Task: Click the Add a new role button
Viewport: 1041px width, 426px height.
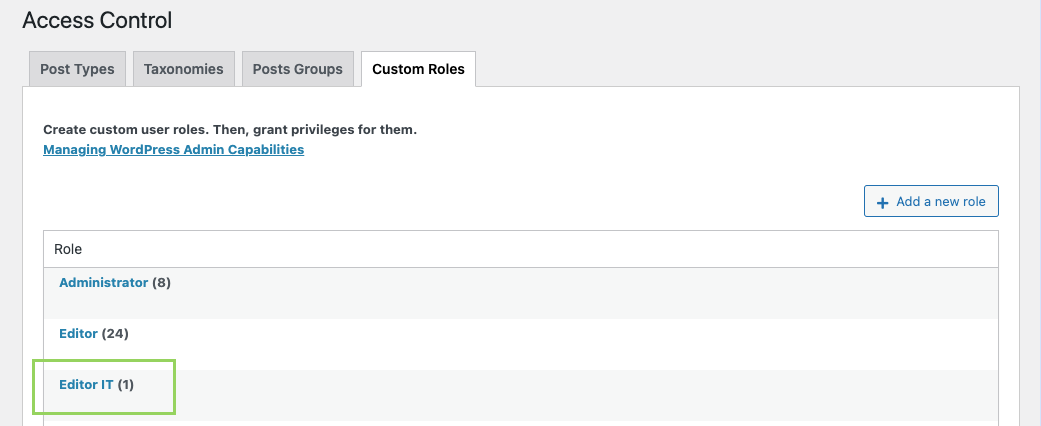Action: (x=931, y=201)
